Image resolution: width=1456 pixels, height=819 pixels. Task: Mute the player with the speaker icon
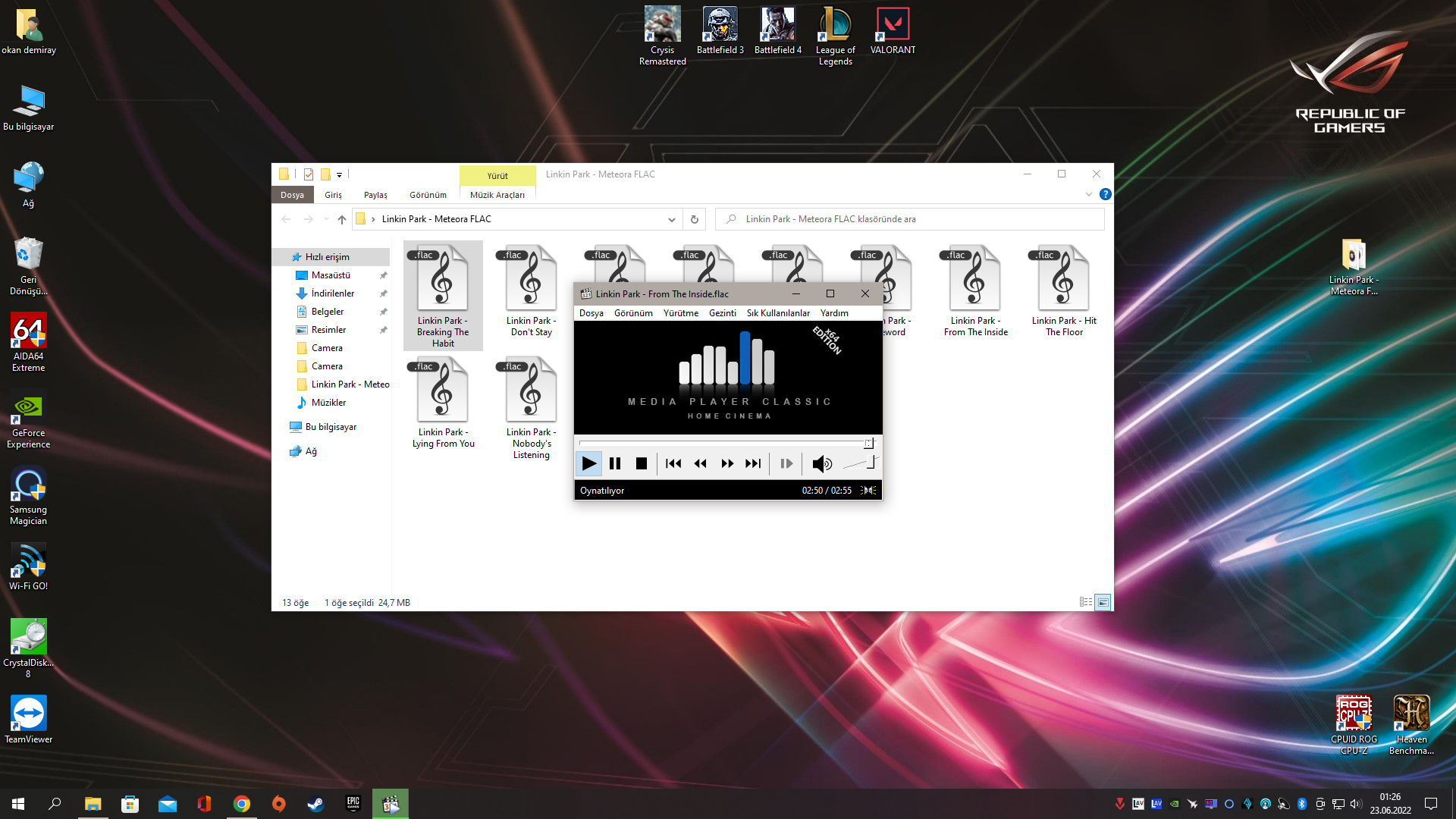821,463
